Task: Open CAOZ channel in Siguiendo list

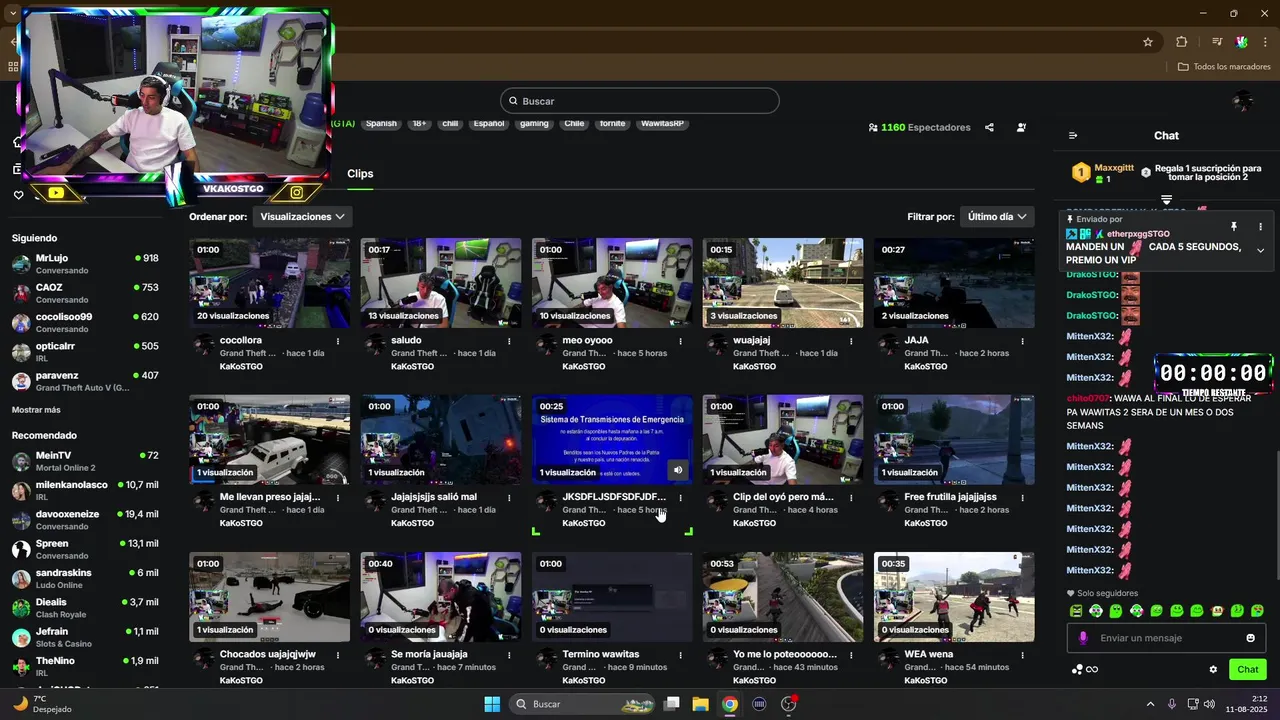Action: pyautogui.click(x=85, y=293)
